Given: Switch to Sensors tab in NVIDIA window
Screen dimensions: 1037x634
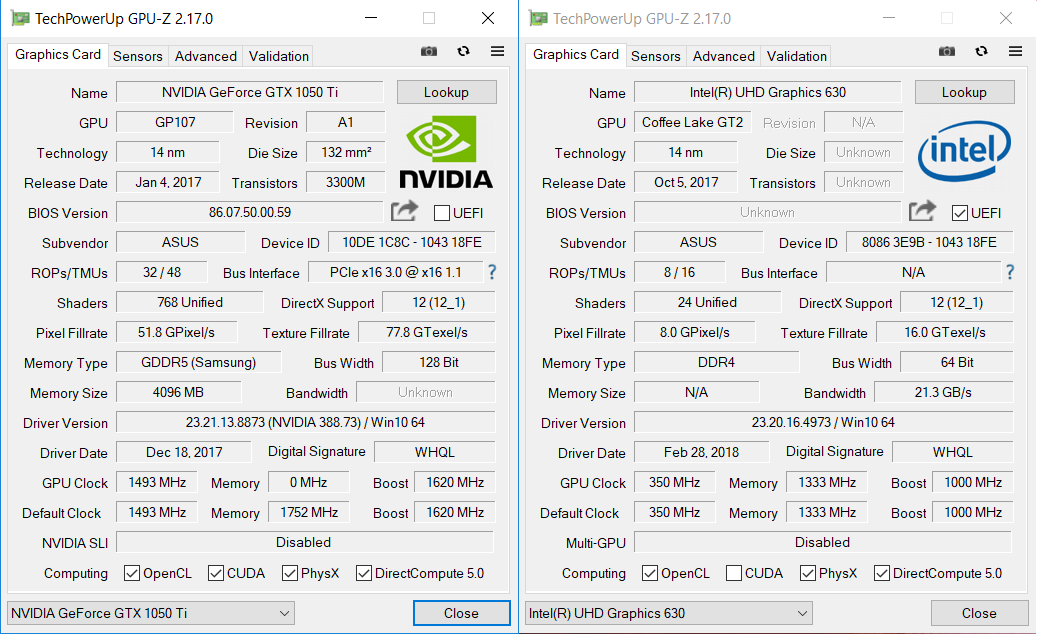Looking at the screenshot, I should pos(138,56).
